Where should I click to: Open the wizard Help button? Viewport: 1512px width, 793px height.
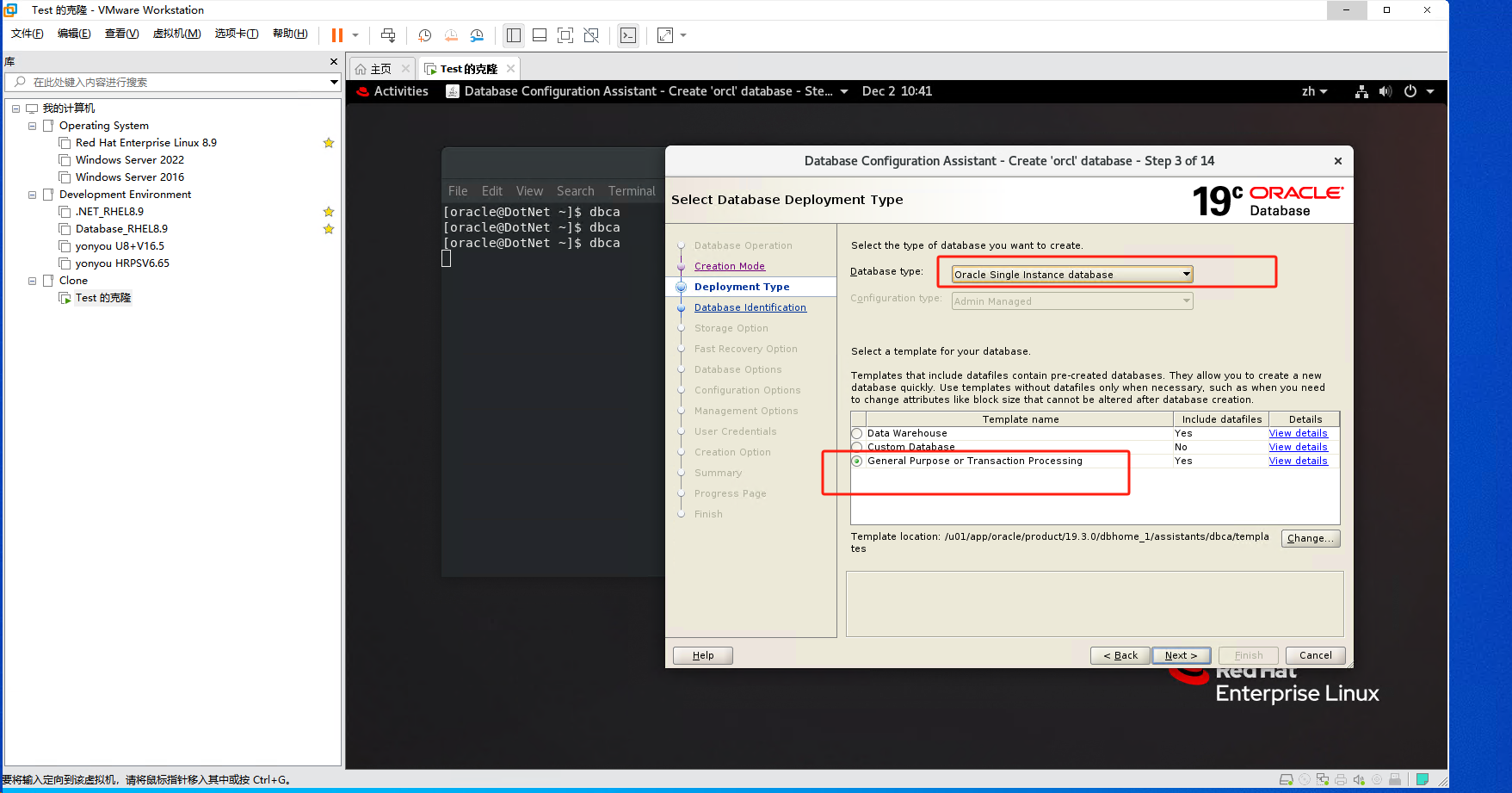tap(703, 656)
